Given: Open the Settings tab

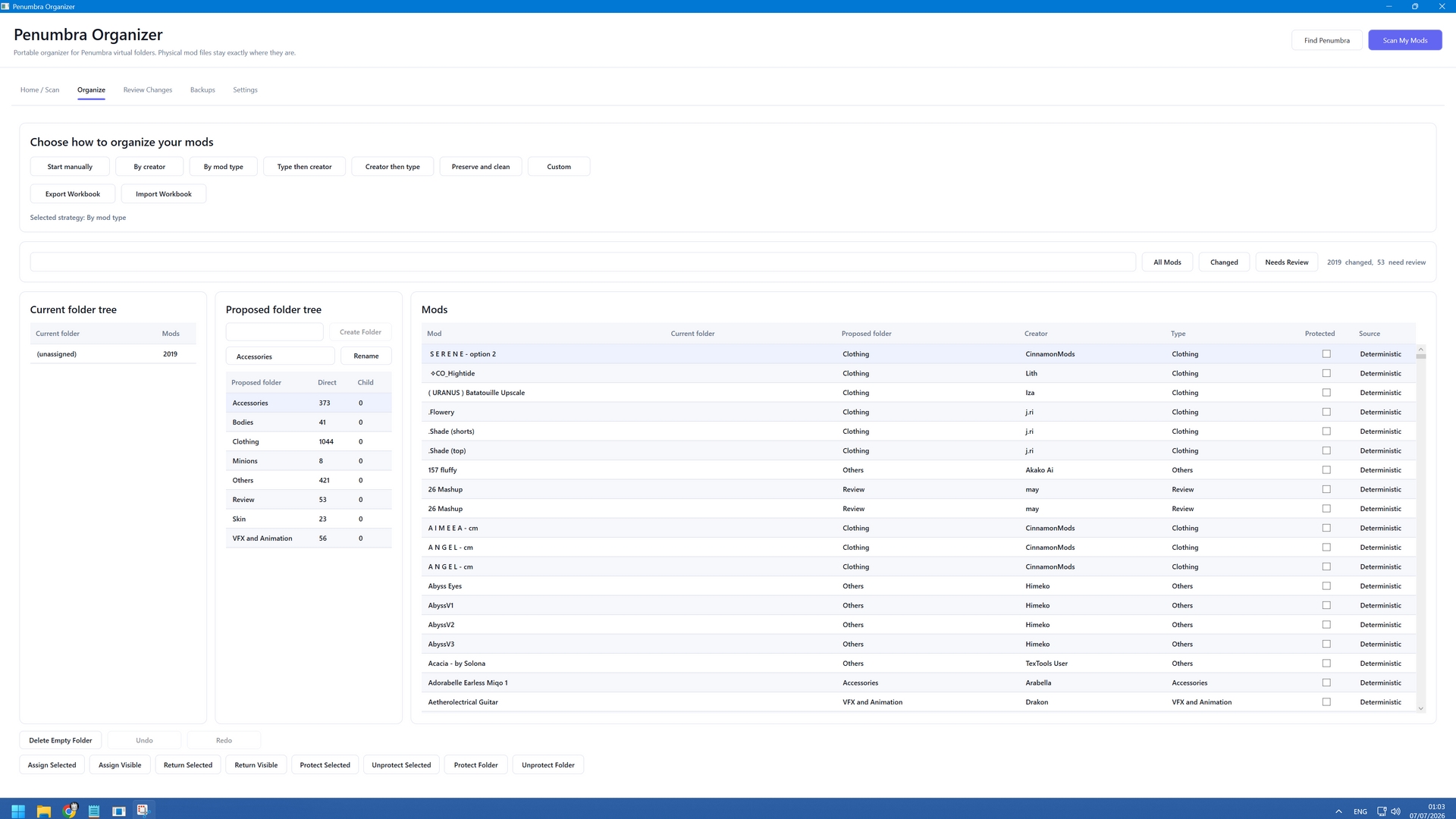Looking at the screenshot, I should tap(245, 89).
